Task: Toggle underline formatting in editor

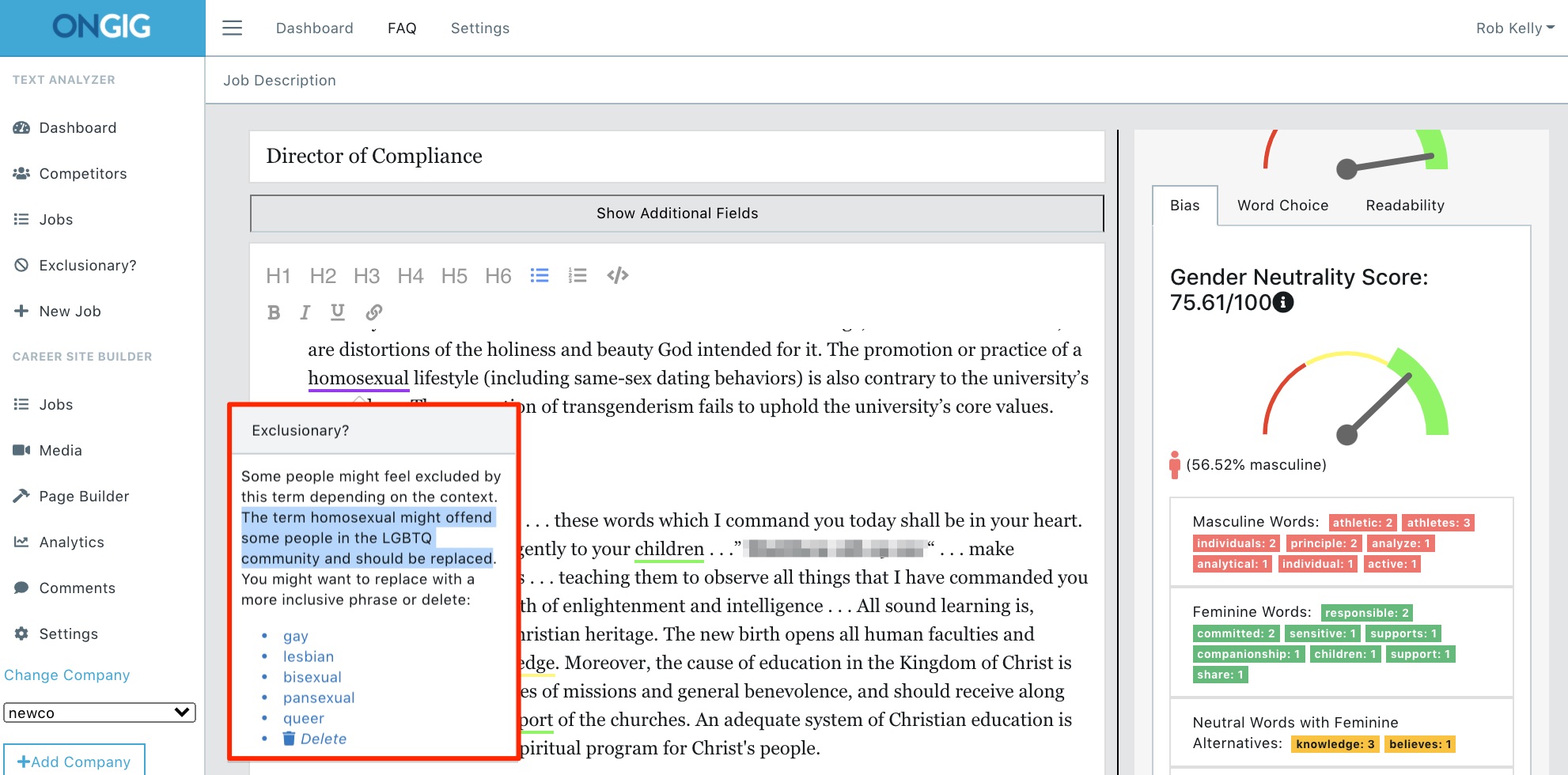Action: pyautogui.click(x=338, y=312)
